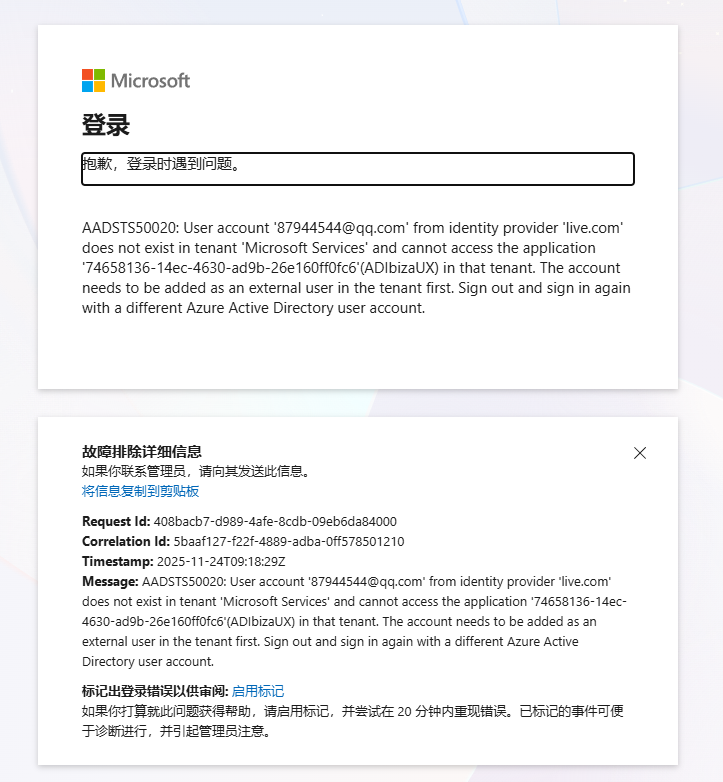This screenshot has width=723, height=782.
Task: Click the 将信息复制到剪贴板 link
Action: point(141,491)
